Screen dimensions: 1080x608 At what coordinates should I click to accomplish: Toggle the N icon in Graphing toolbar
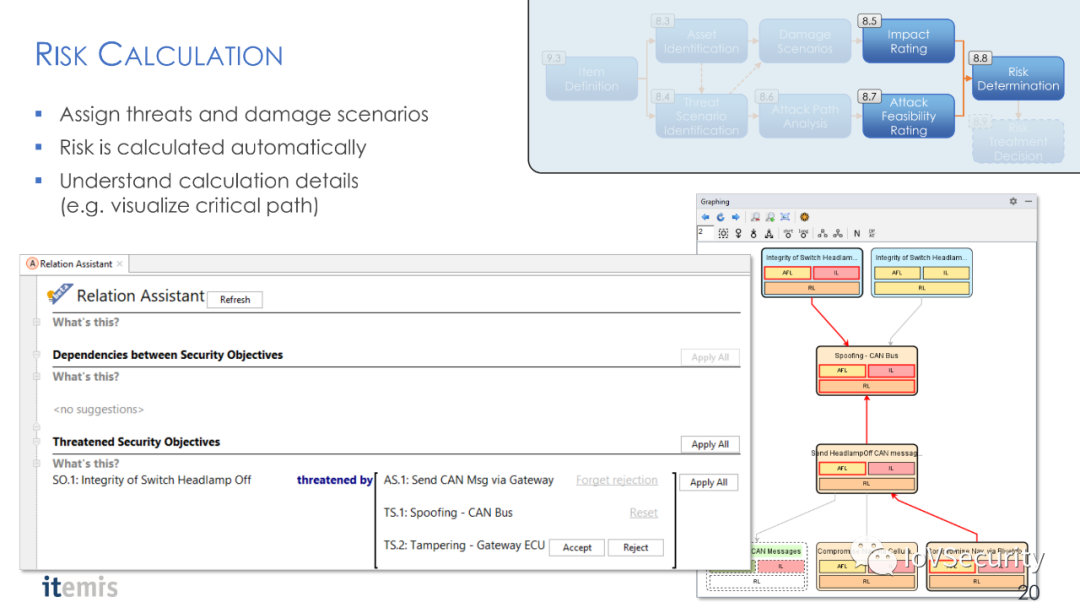pos(857,233)
